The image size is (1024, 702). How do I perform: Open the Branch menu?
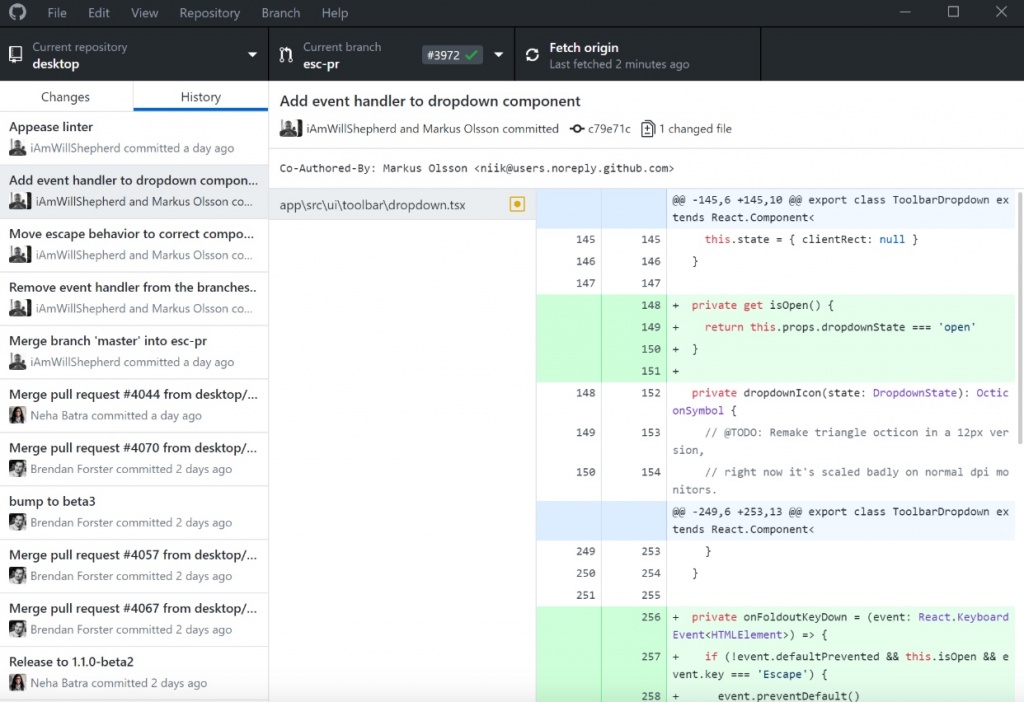tap(280, 13)
